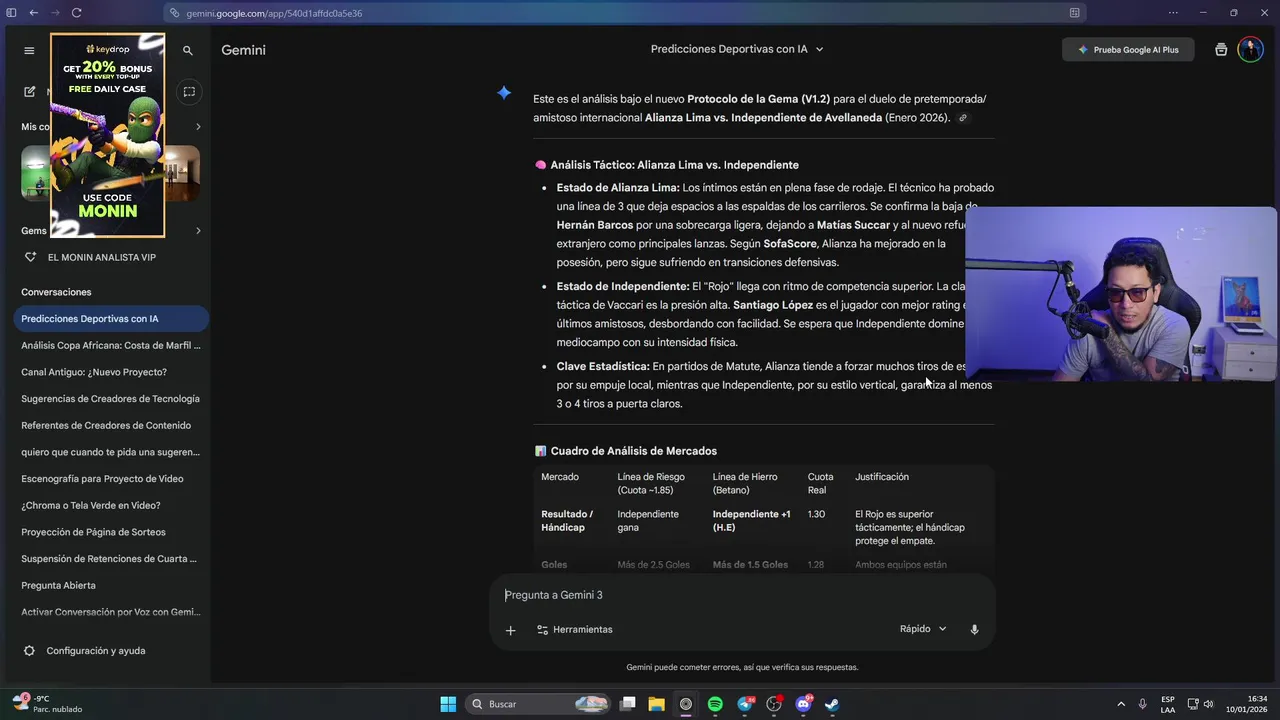Open the reader view icon in the address bar
Image resolution: width=1280 pixels, height=720 pixels.
coord(1074,13)
